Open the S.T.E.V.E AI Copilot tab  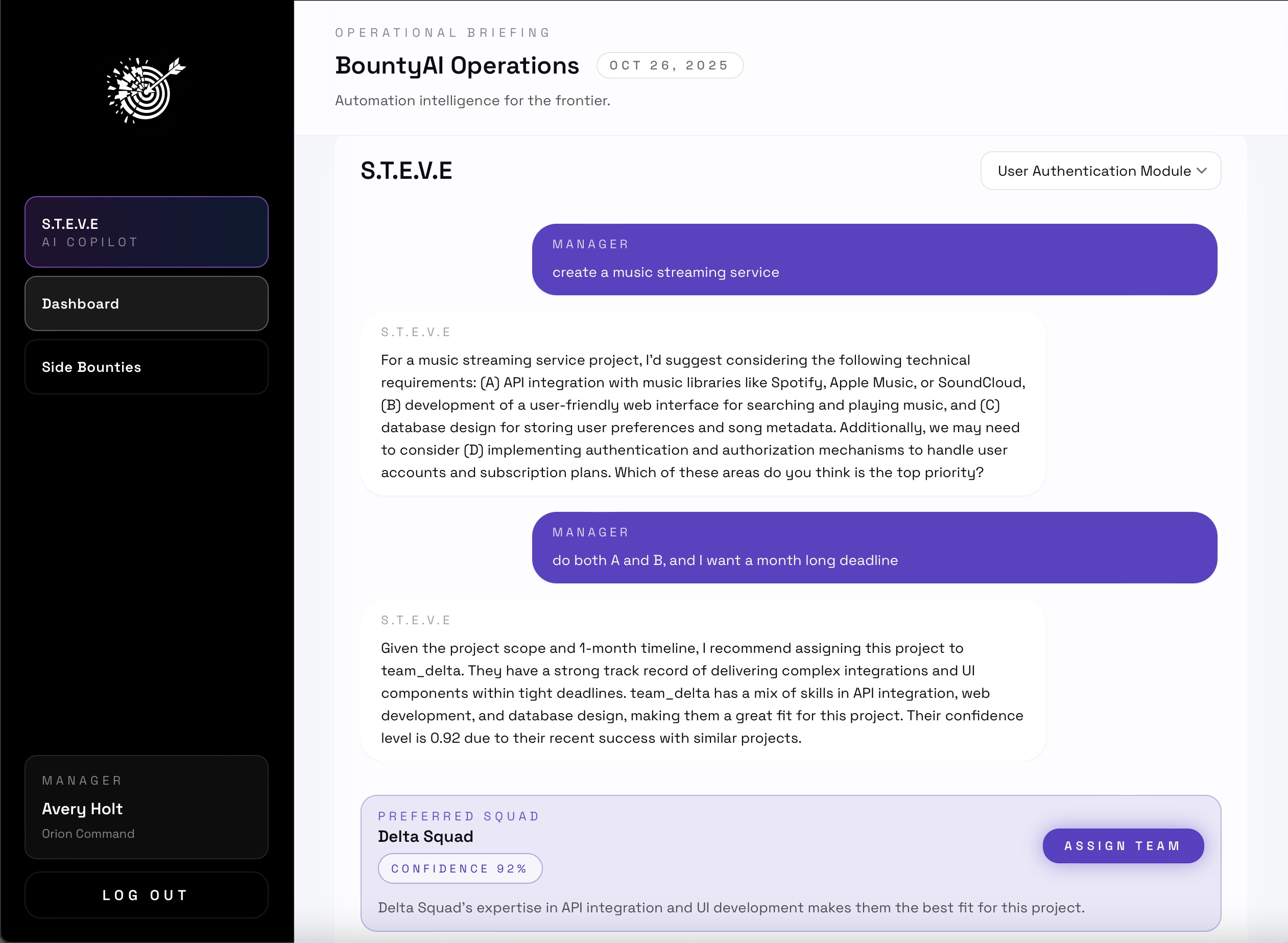tap(146, 232)
